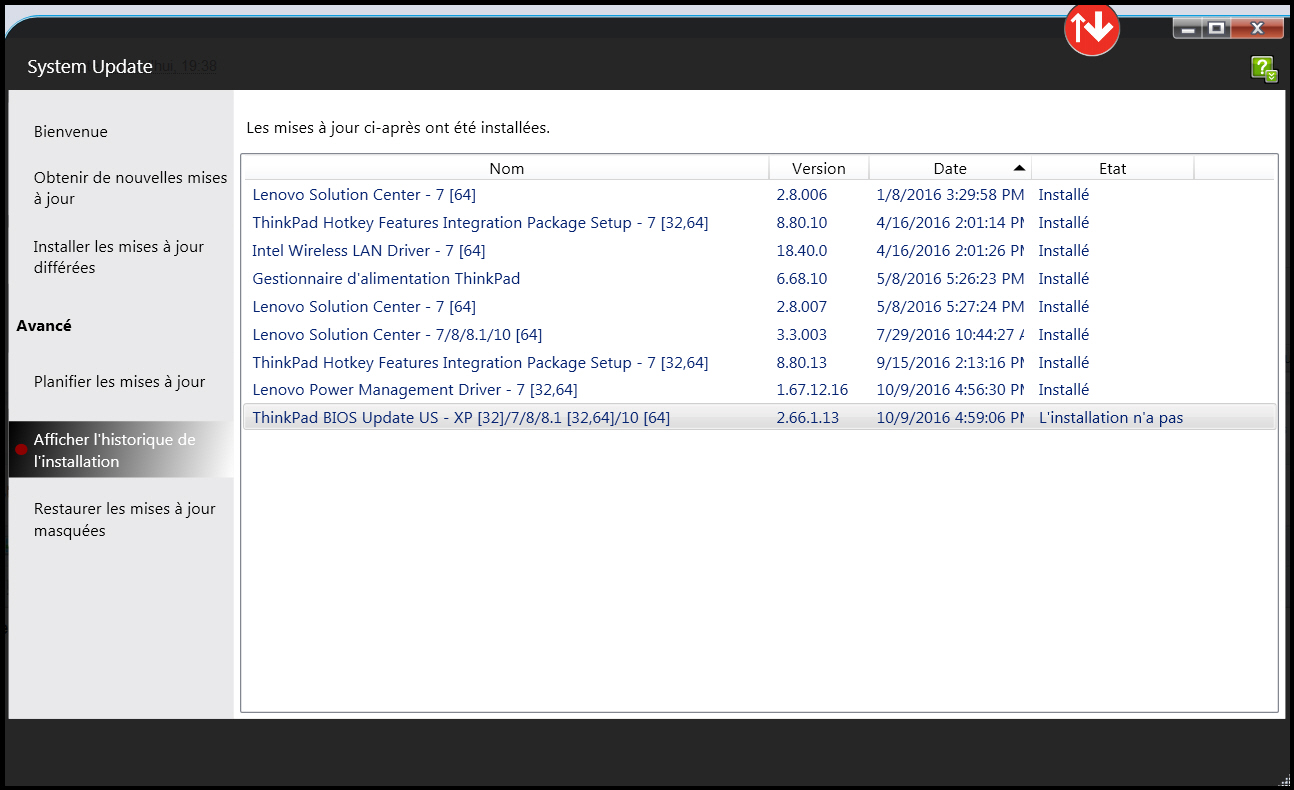Open the green help icon
The image size is (1294, 790).
click(1264, 69)
